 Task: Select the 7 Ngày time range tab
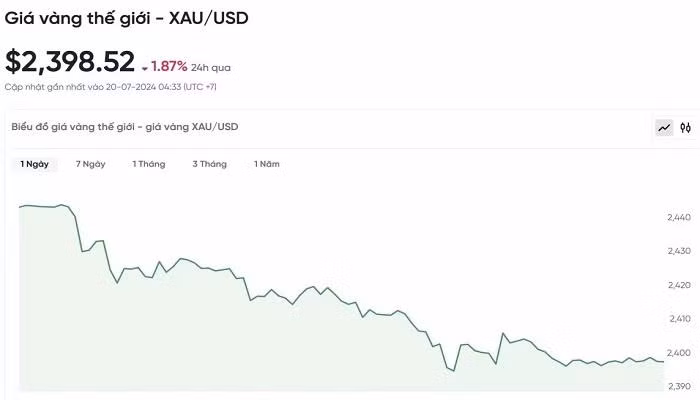click(90, 164)
